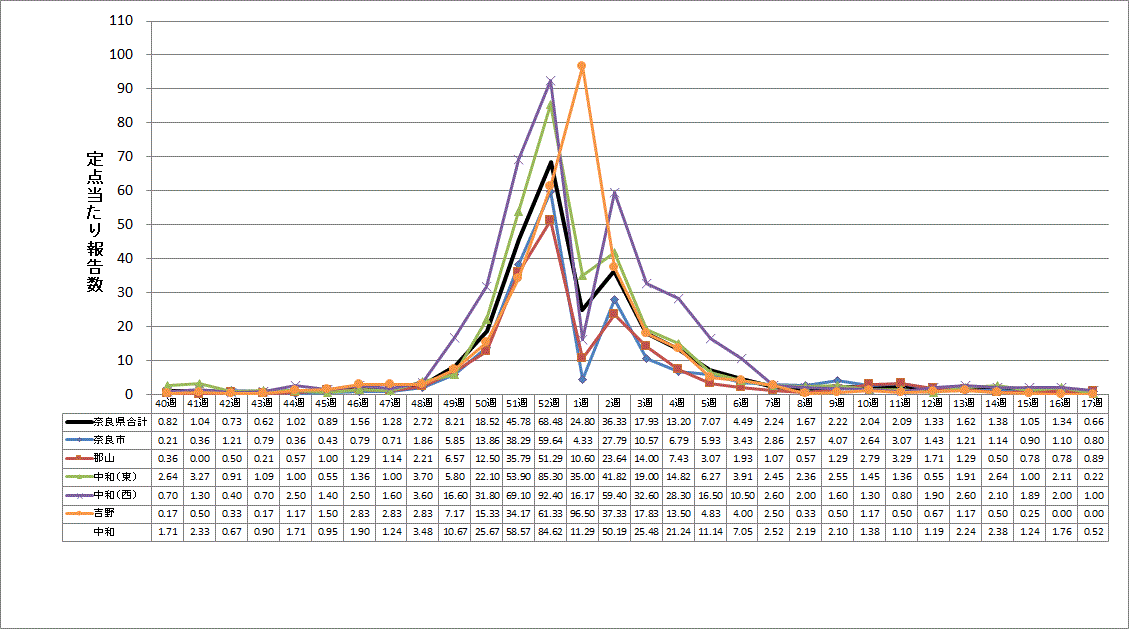Click the 吉野 orange legend marker
Viewport: 1129px width, 629px height.
(78, 514)
